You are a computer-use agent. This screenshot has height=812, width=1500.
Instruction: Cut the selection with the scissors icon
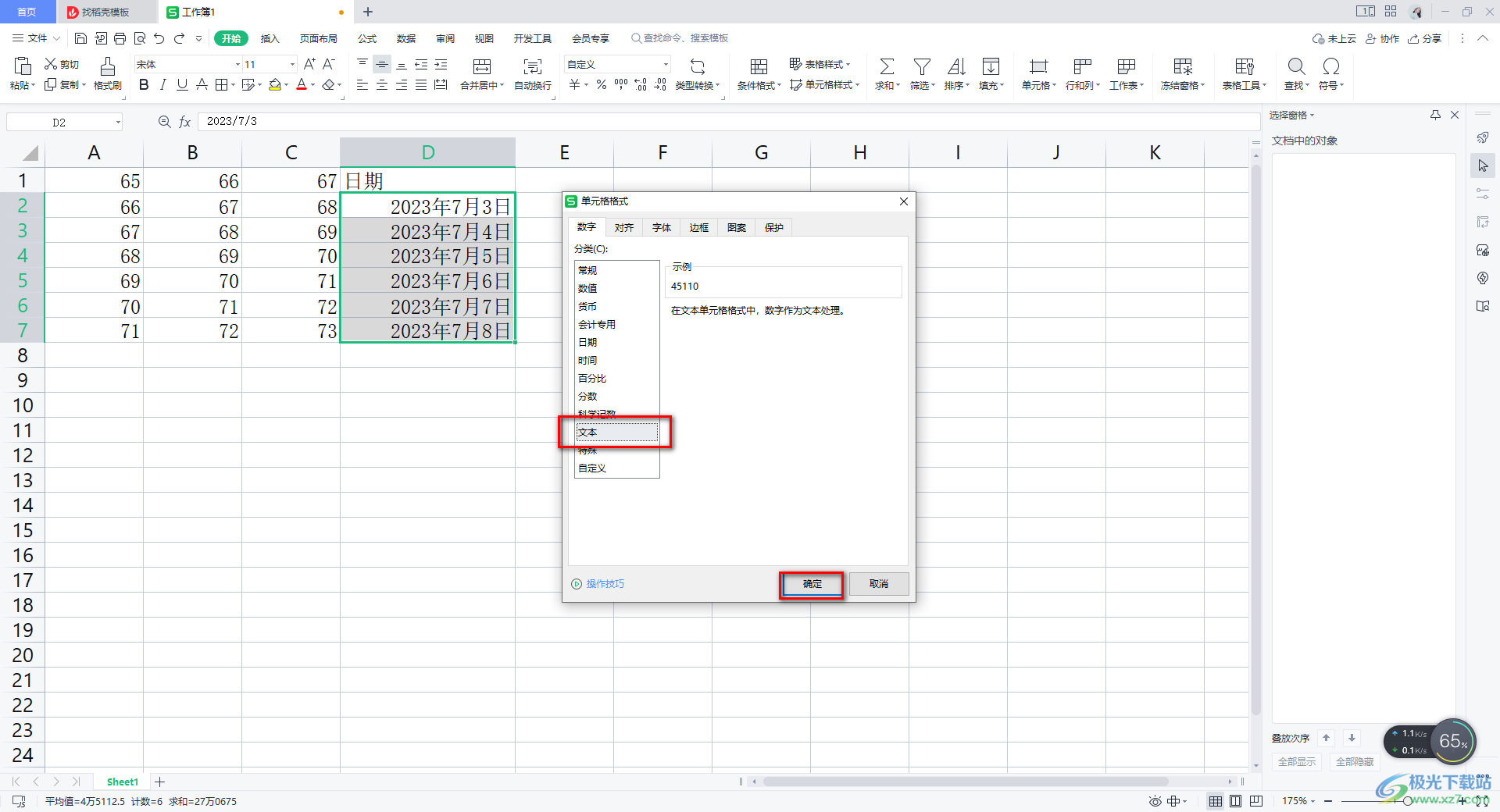click(x=51, y=64)
